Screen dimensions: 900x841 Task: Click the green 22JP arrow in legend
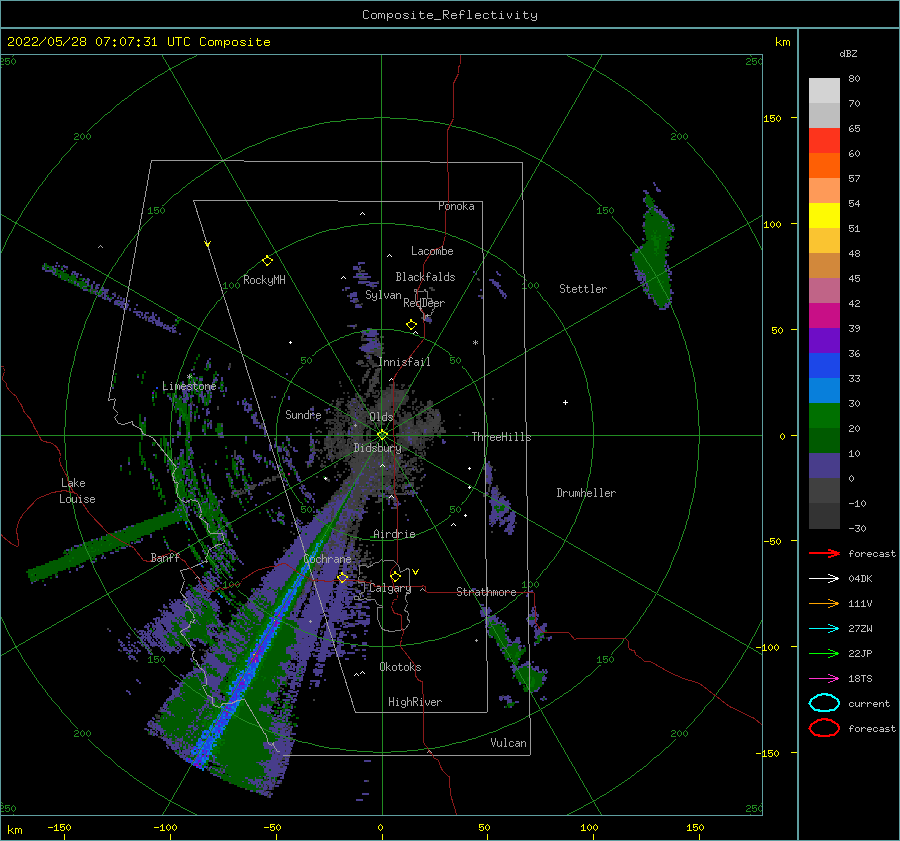pyautogui.click(x=824, y=653)
